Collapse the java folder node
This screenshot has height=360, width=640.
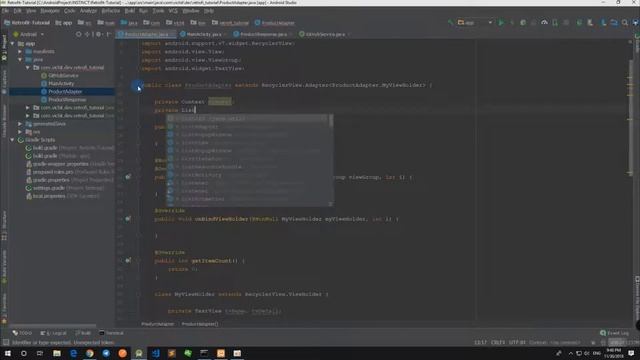[20, 60]
